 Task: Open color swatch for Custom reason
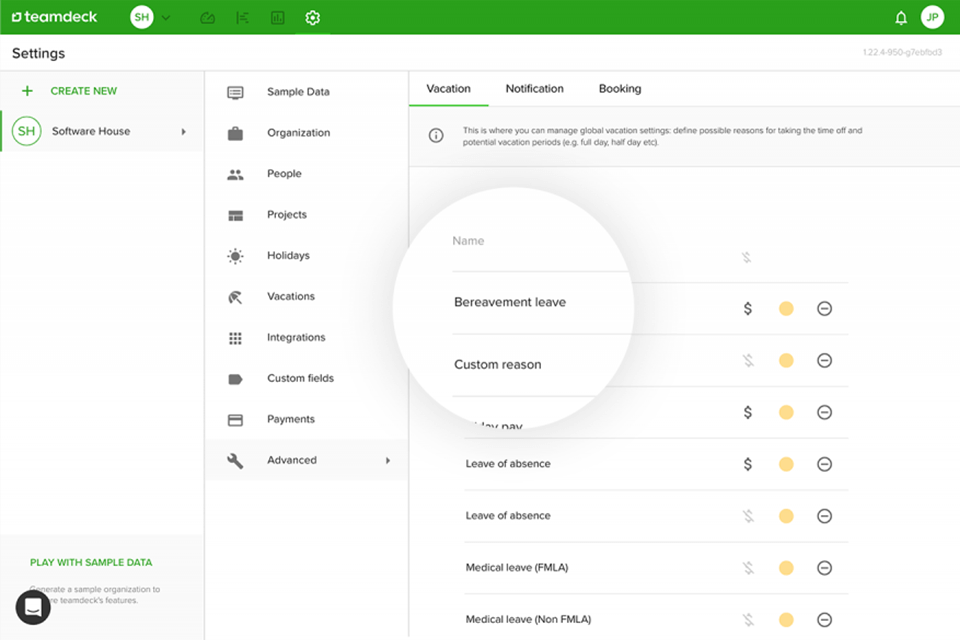click(786, 360)
